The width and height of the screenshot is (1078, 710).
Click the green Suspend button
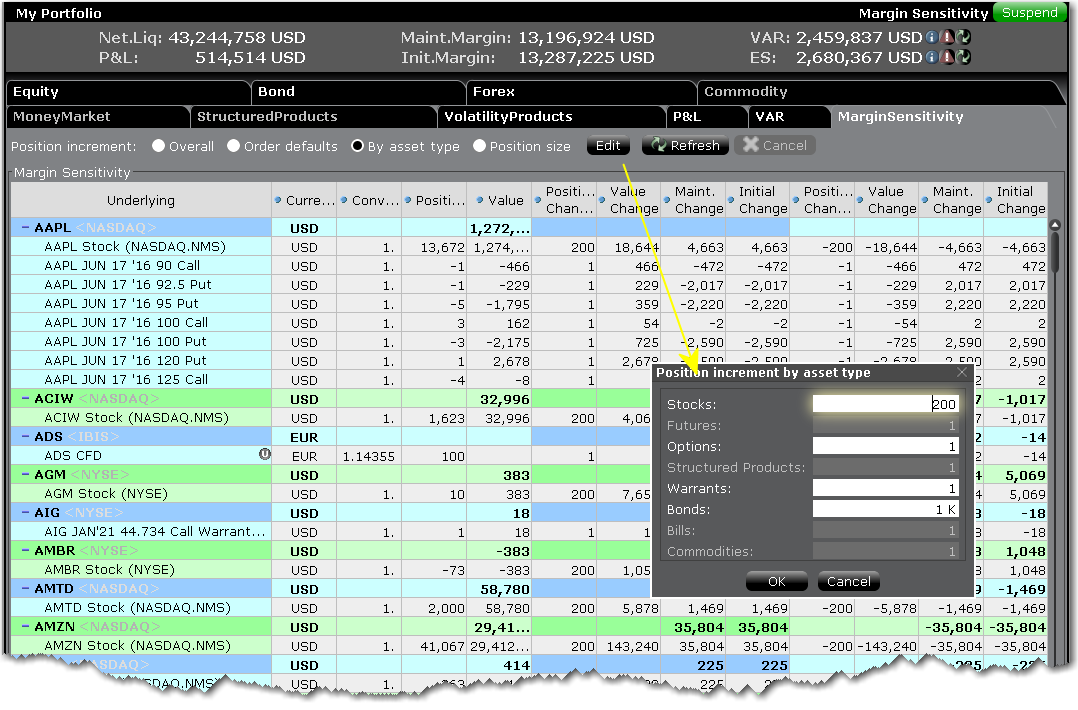[x=1029, y=12]
